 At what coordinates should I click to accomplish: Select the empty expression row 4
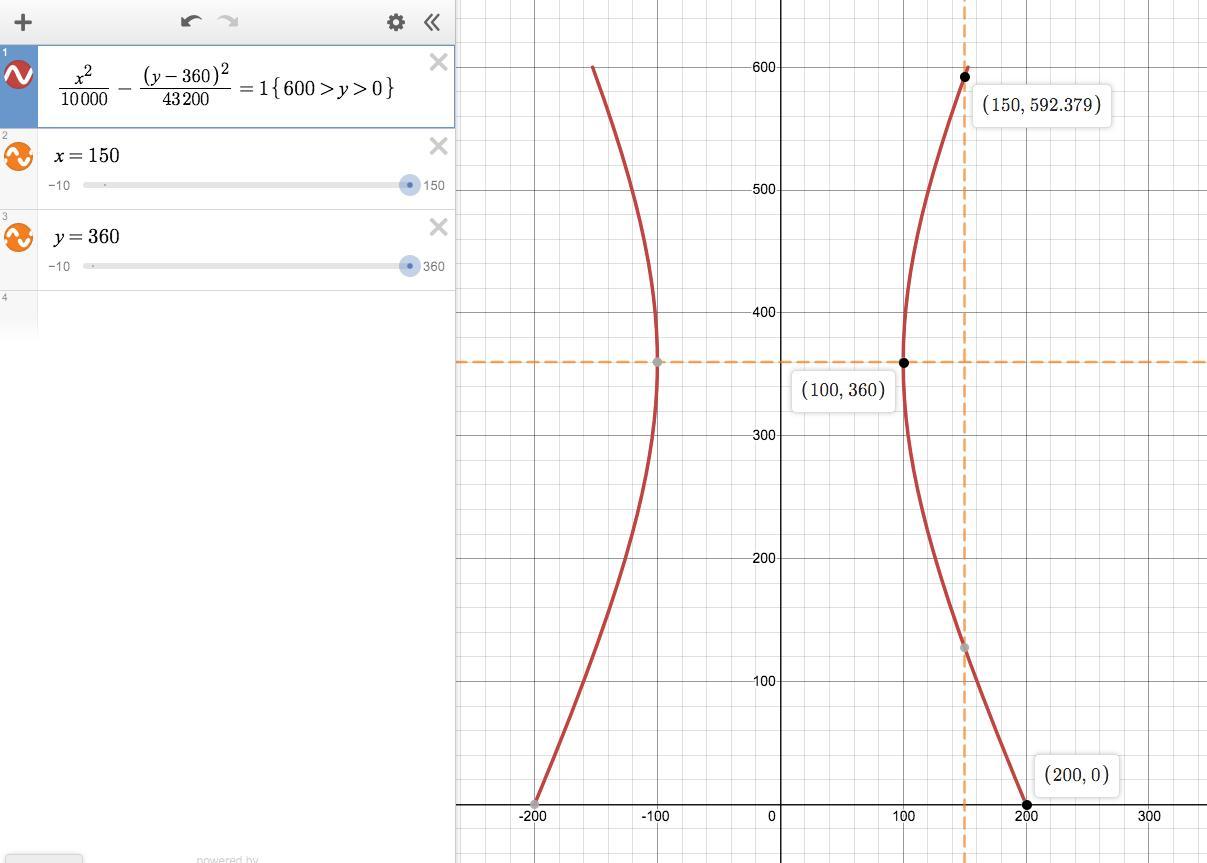tap(227, 312)
